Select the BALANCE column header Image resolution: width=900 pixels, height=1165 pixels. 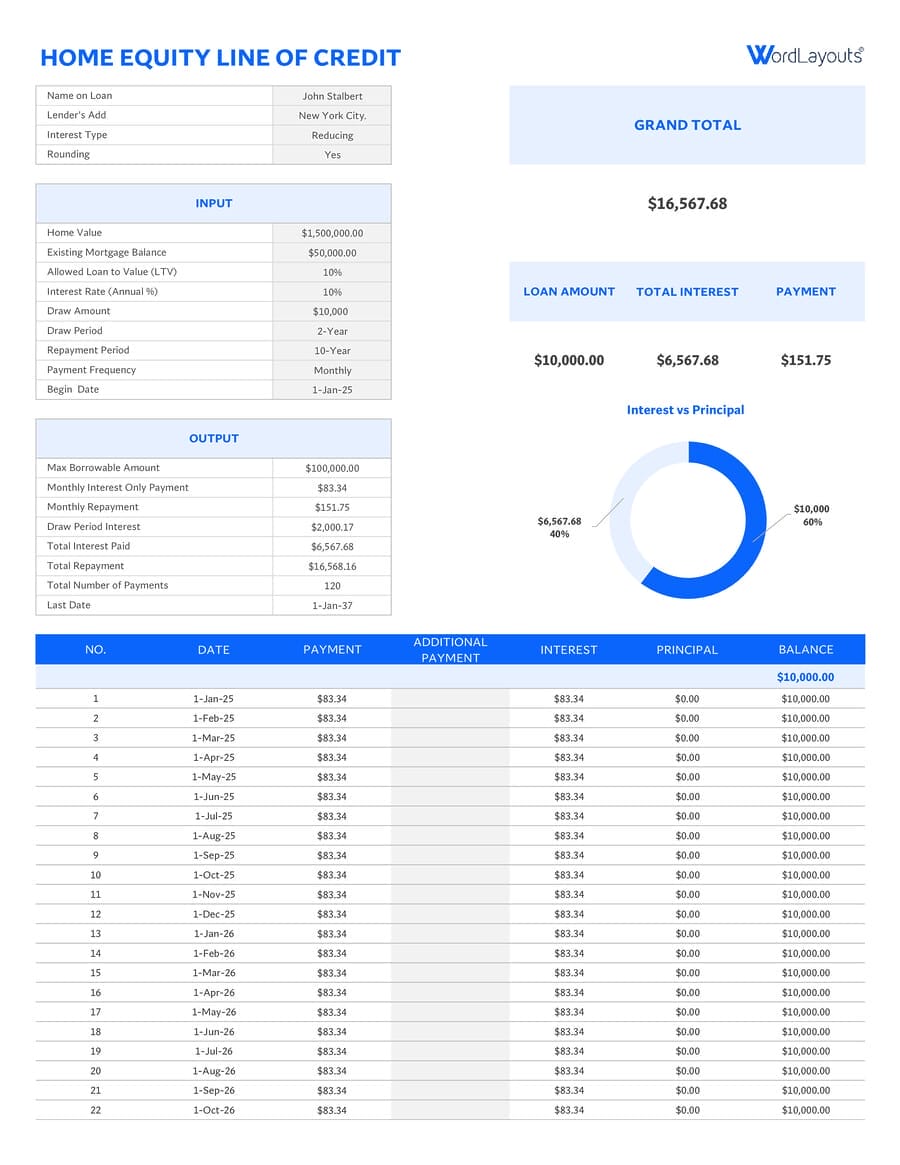805,649
